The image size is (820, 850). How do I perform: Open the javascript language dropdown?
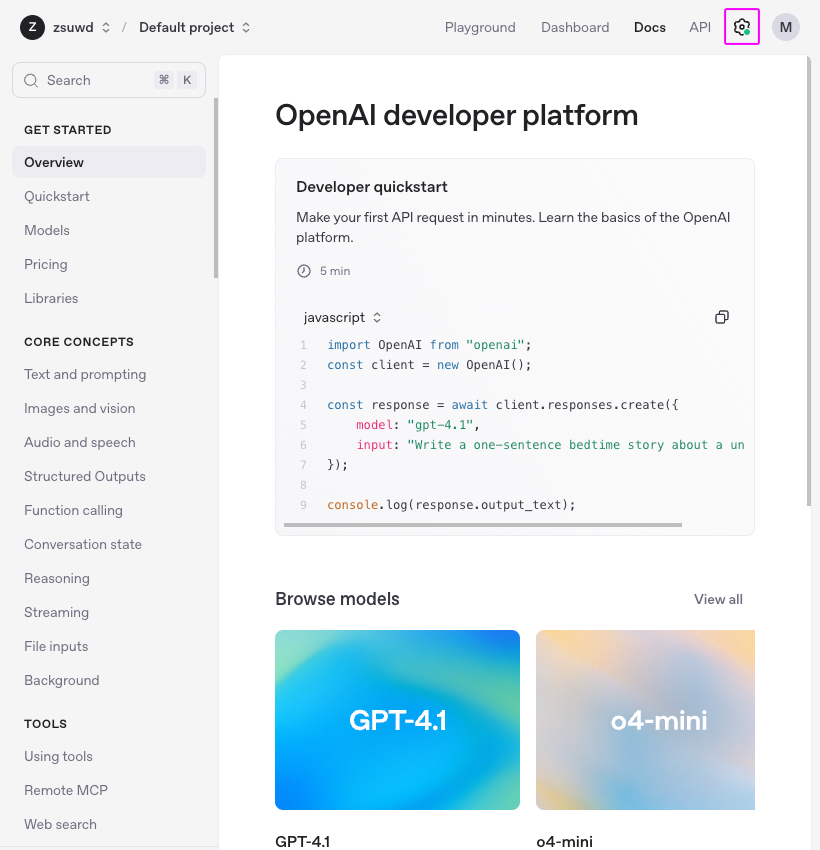pos(342,317)
